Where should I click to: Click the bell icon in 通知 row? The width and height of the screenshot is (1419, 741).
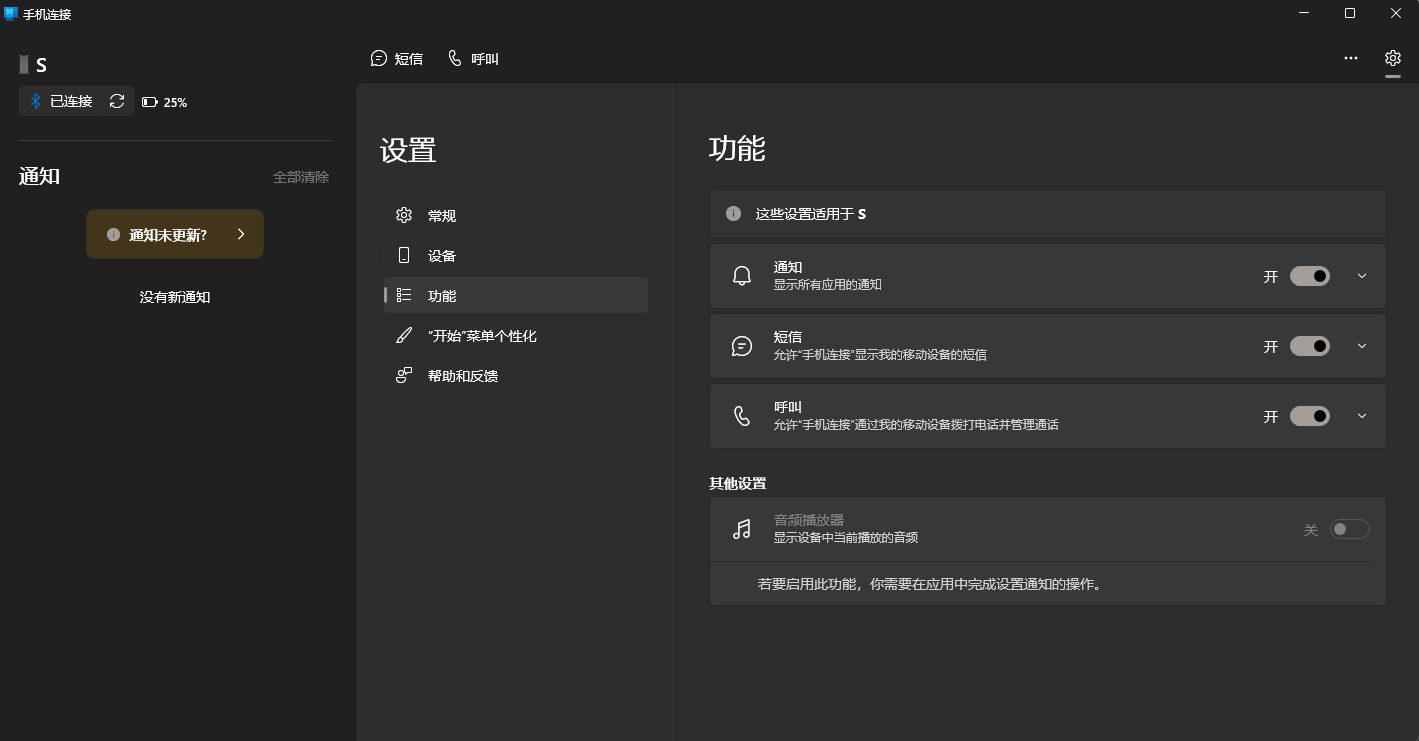pyautogui.click(x=742, y=276)
